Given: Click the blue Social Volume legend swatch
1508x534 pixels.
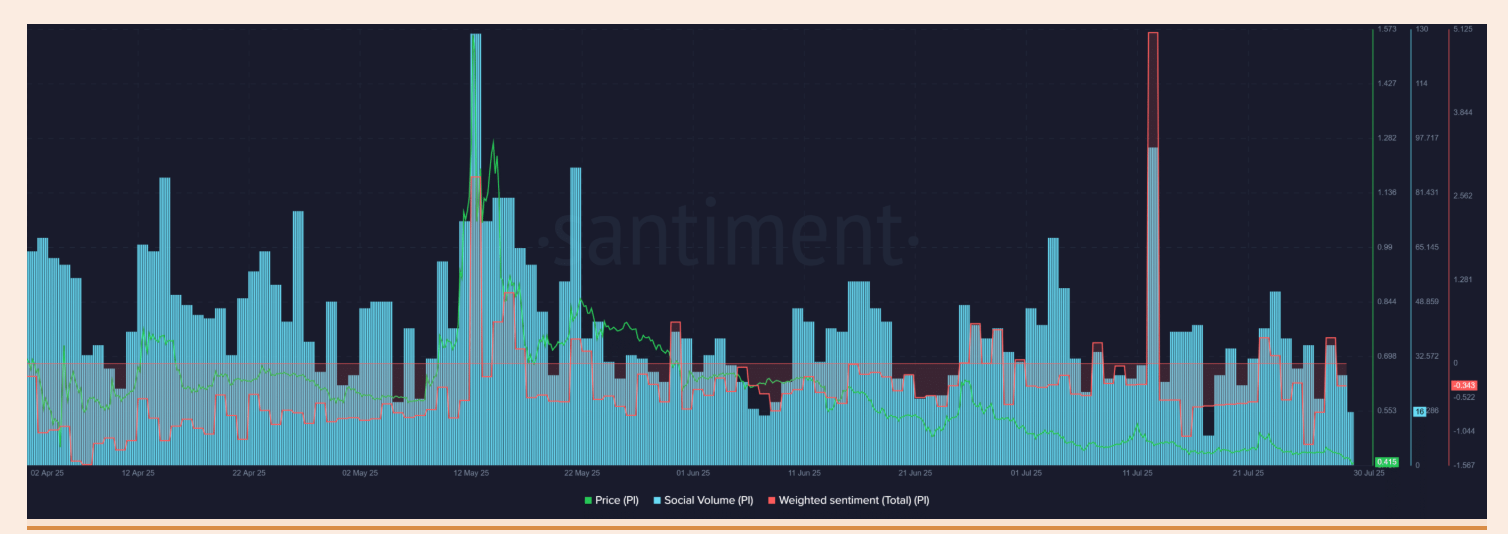Looking at the screenshot, I should [x=657, y=499].
